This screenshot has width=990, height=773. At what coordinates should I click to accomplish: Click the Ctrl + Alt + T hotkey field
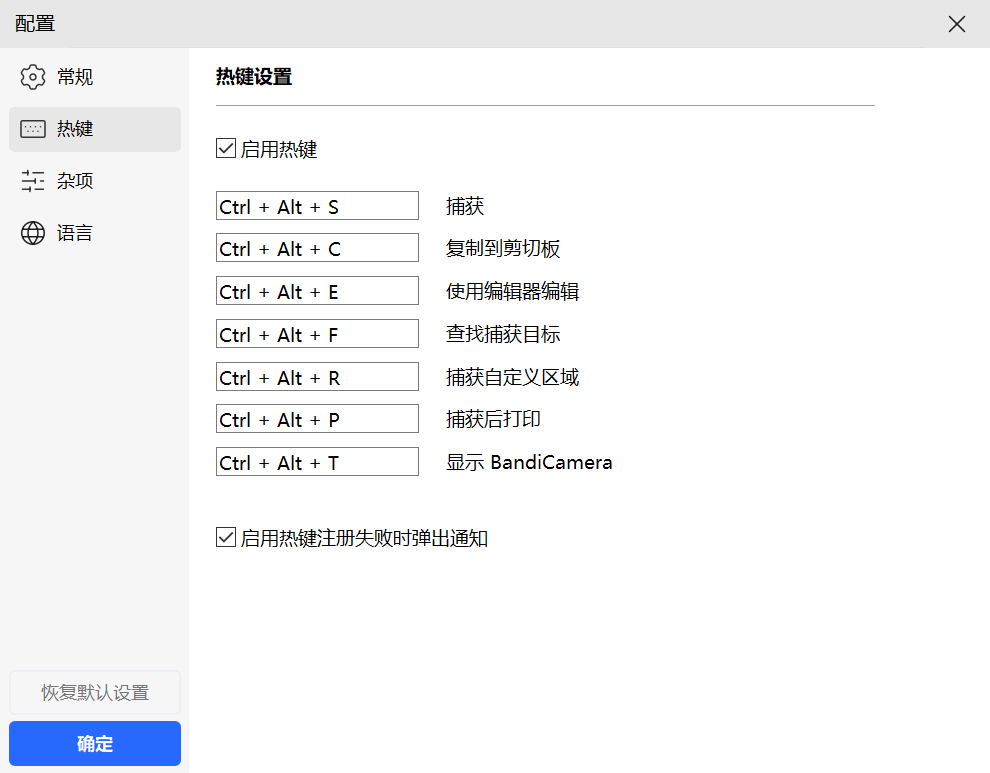[x=317, y=462]
